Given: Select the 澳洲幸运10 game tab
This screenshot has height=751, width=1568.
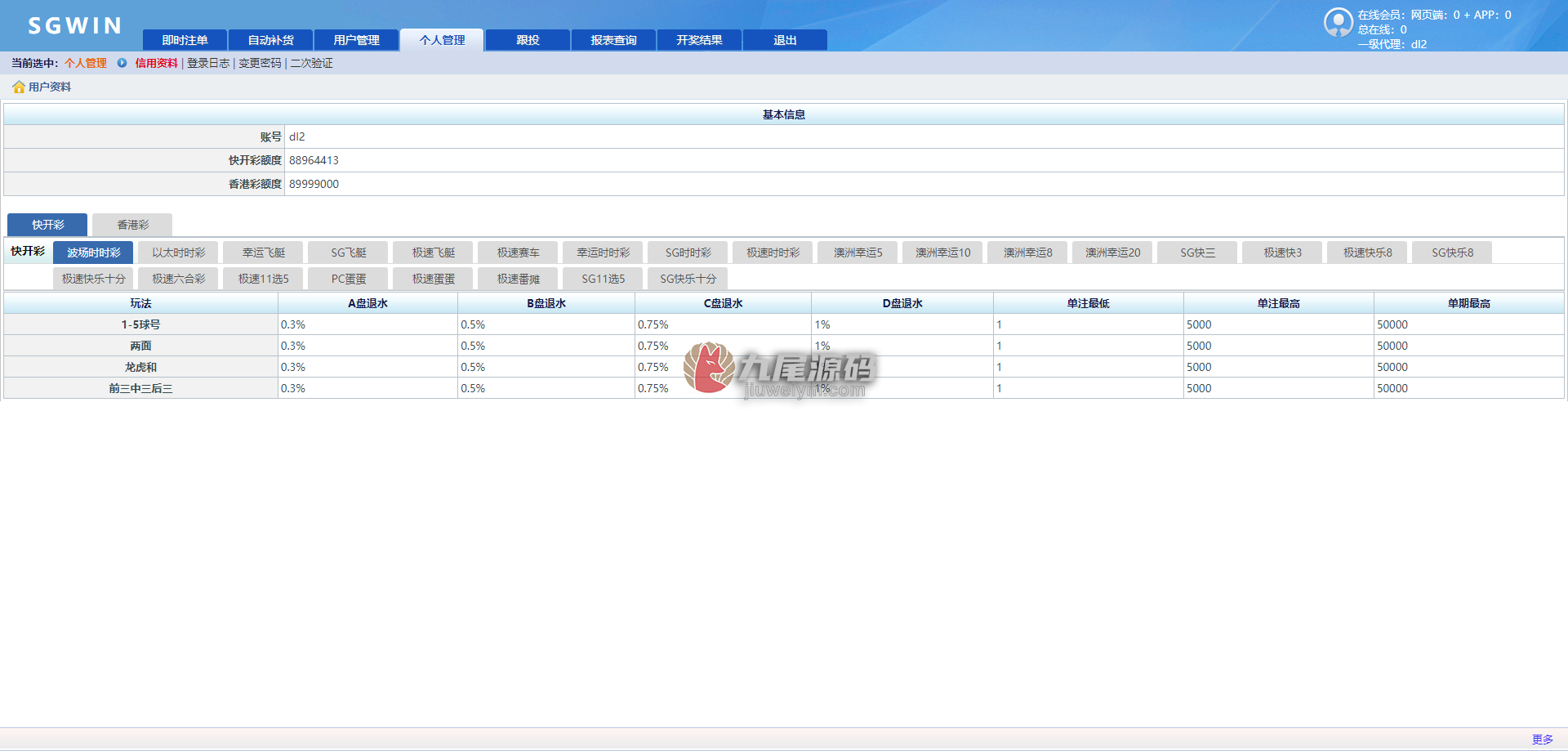Looking at the screenshot, I should click(943, 253).
